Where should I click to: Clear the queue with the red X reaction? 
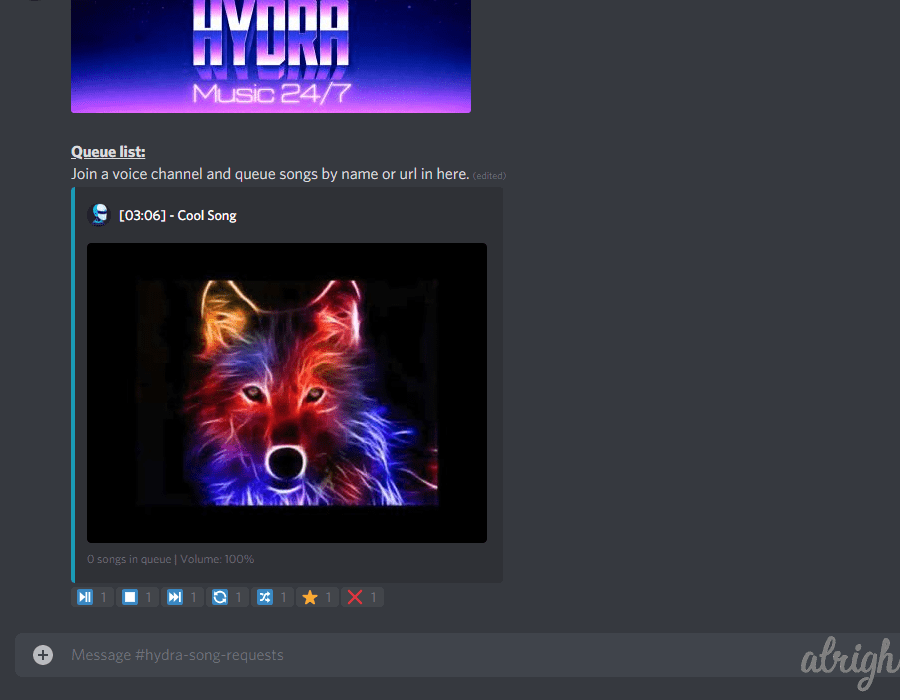[x=355, y=596]
